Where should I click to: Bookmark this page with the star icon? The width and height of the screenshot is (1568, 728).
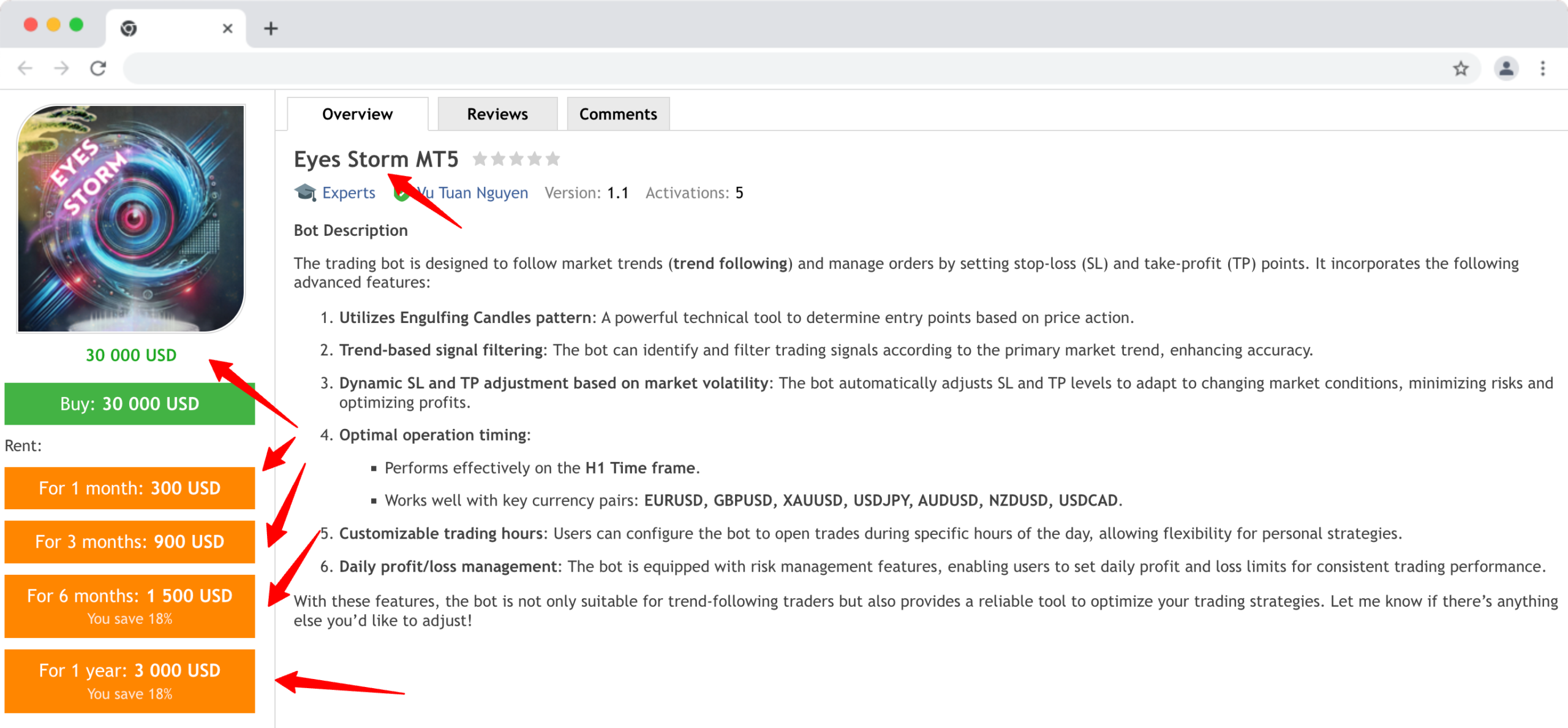[1461, 68]
